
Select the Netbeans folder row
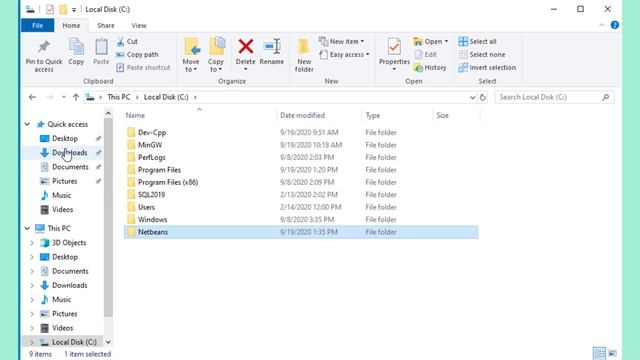301,232
